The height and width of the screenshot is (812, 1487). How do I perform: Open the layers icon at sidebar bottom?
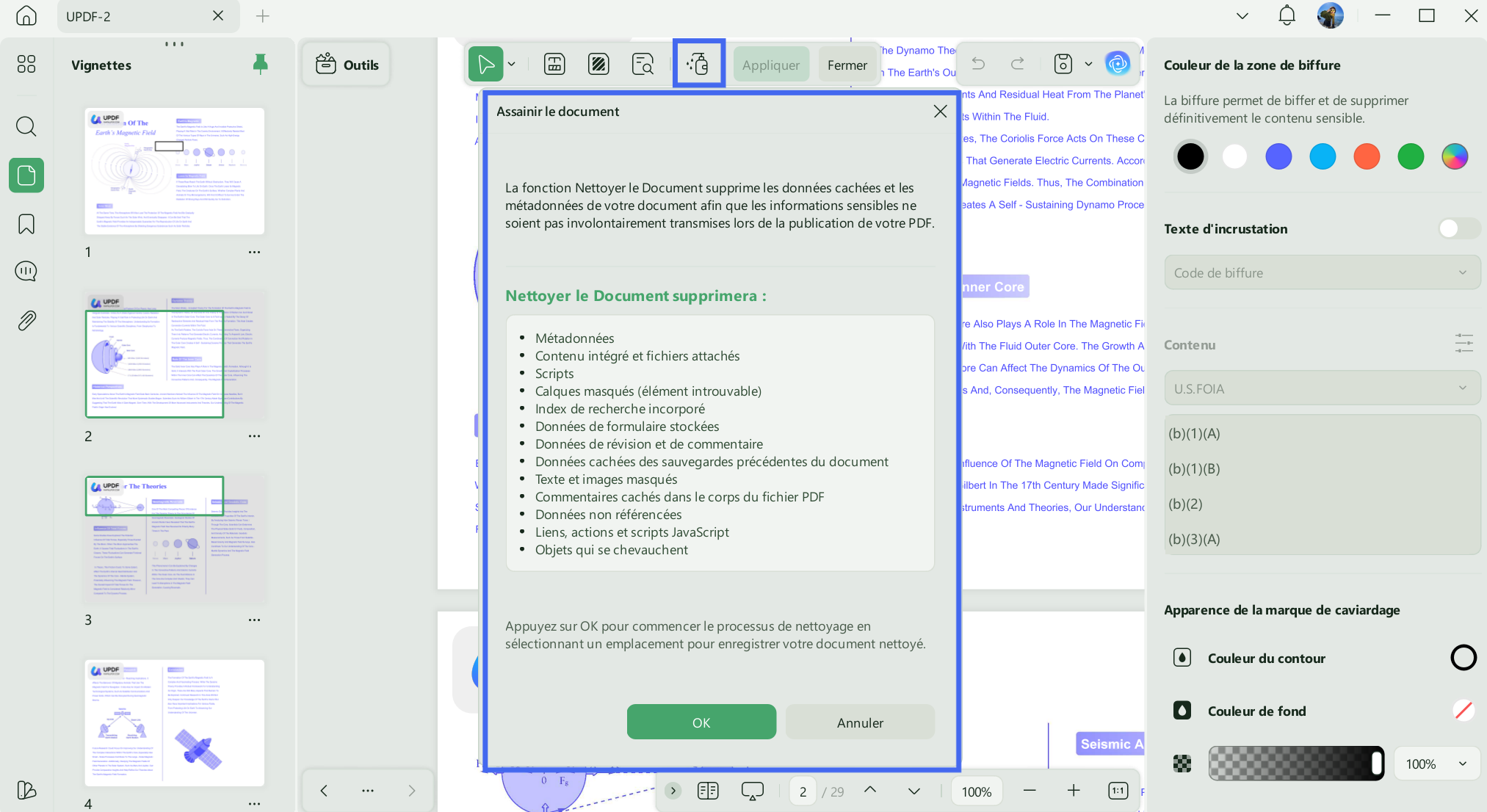click(26, 790)
